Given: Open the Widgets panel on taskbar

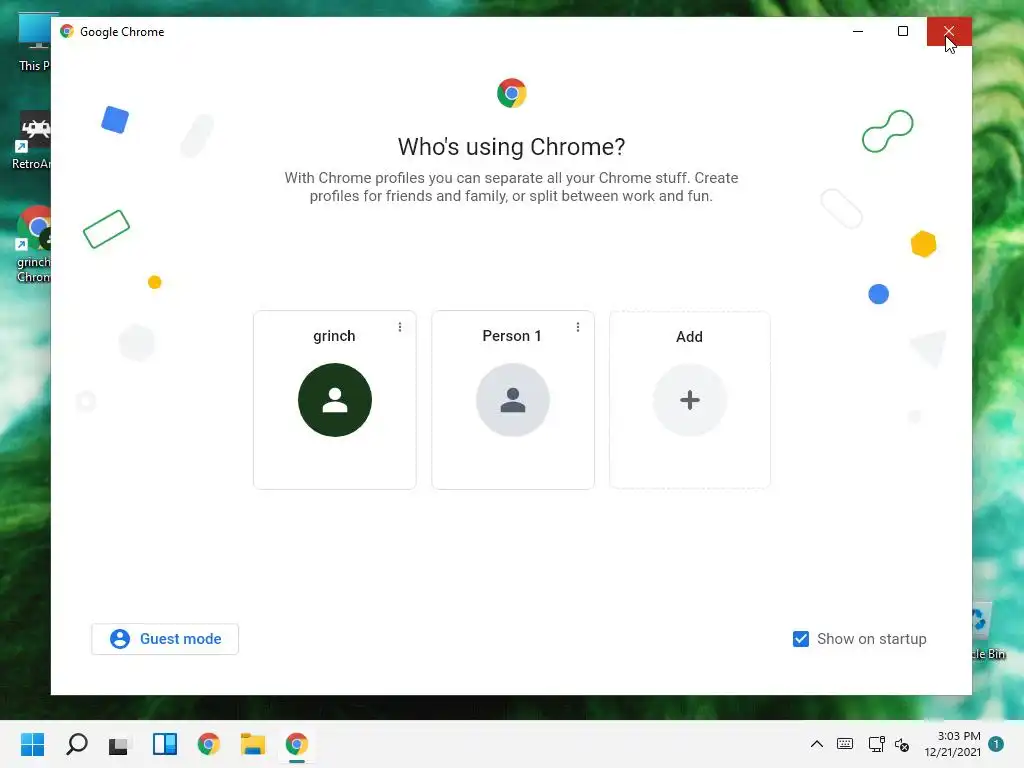Looking at the screenshot, I should pos(165,744).
